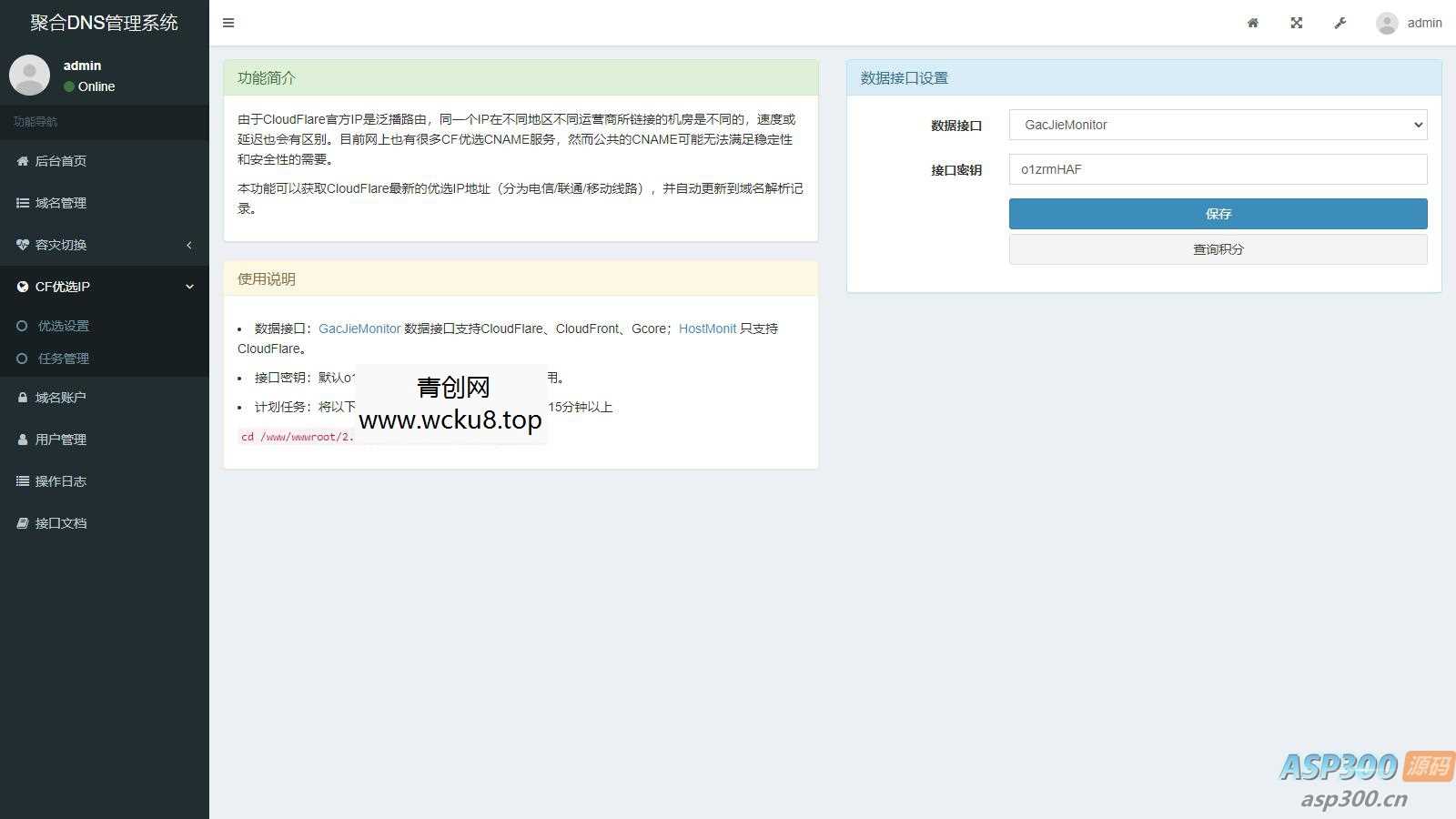Image resolution: width=1456 pixels, height=819 pixels.
Task: Click the 接口密钥 input field
Action: click(1217, 169)
